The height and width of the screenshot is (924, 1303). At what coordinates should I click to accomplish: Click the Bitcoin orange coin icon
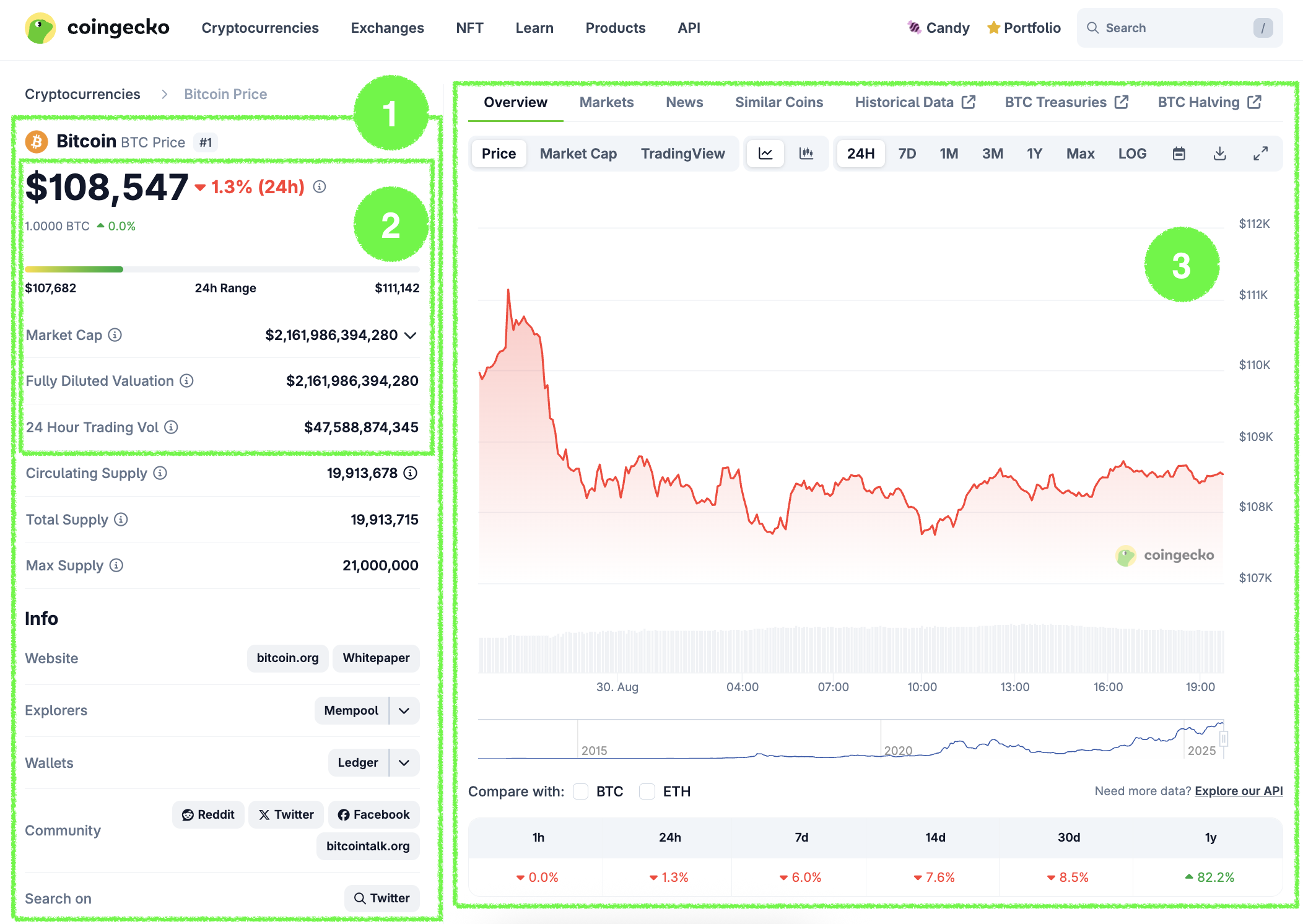[37, 142]
